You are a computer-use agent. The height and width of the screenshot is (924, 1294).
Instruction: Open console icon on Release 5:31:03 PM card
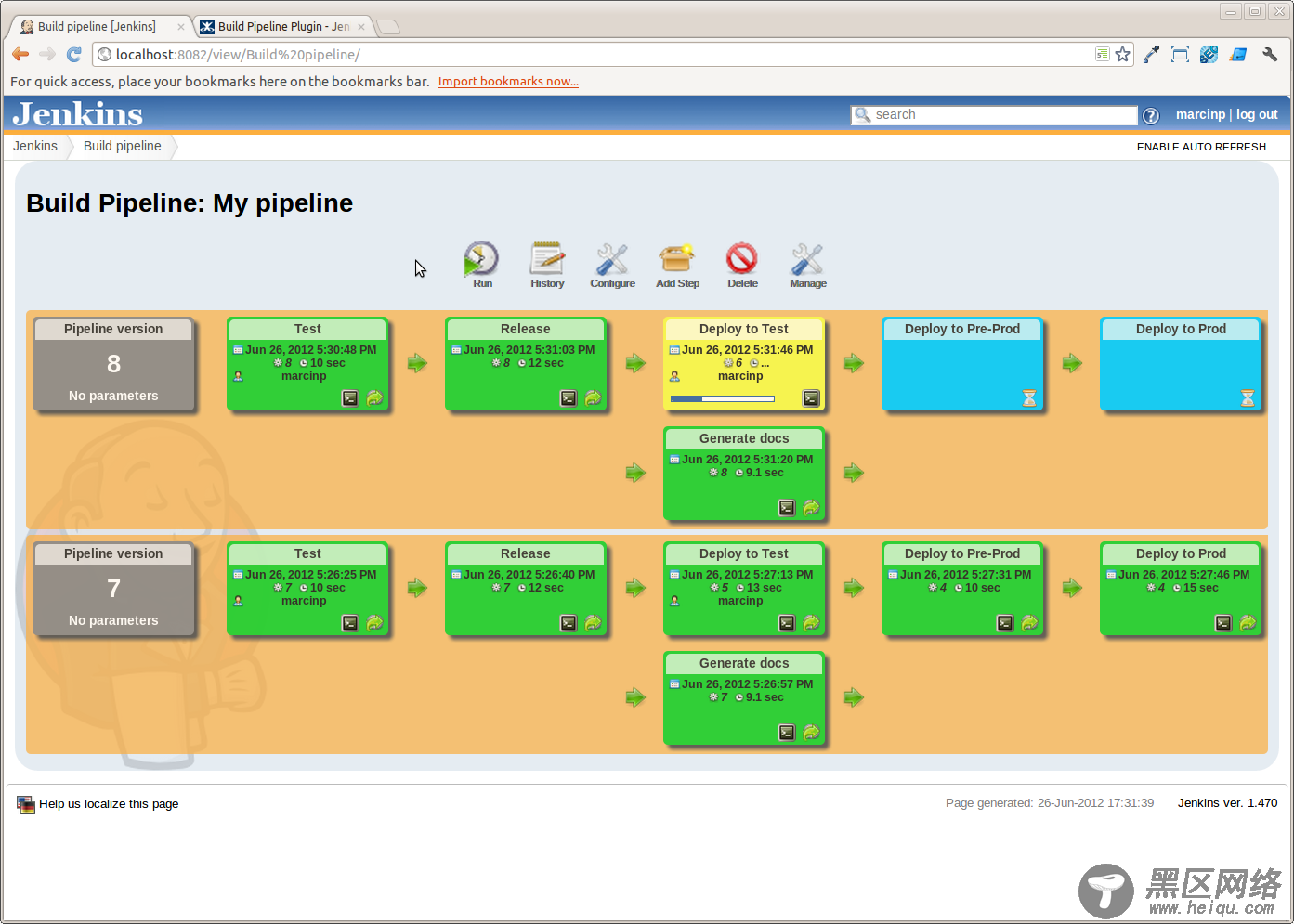tap(569, 398)
